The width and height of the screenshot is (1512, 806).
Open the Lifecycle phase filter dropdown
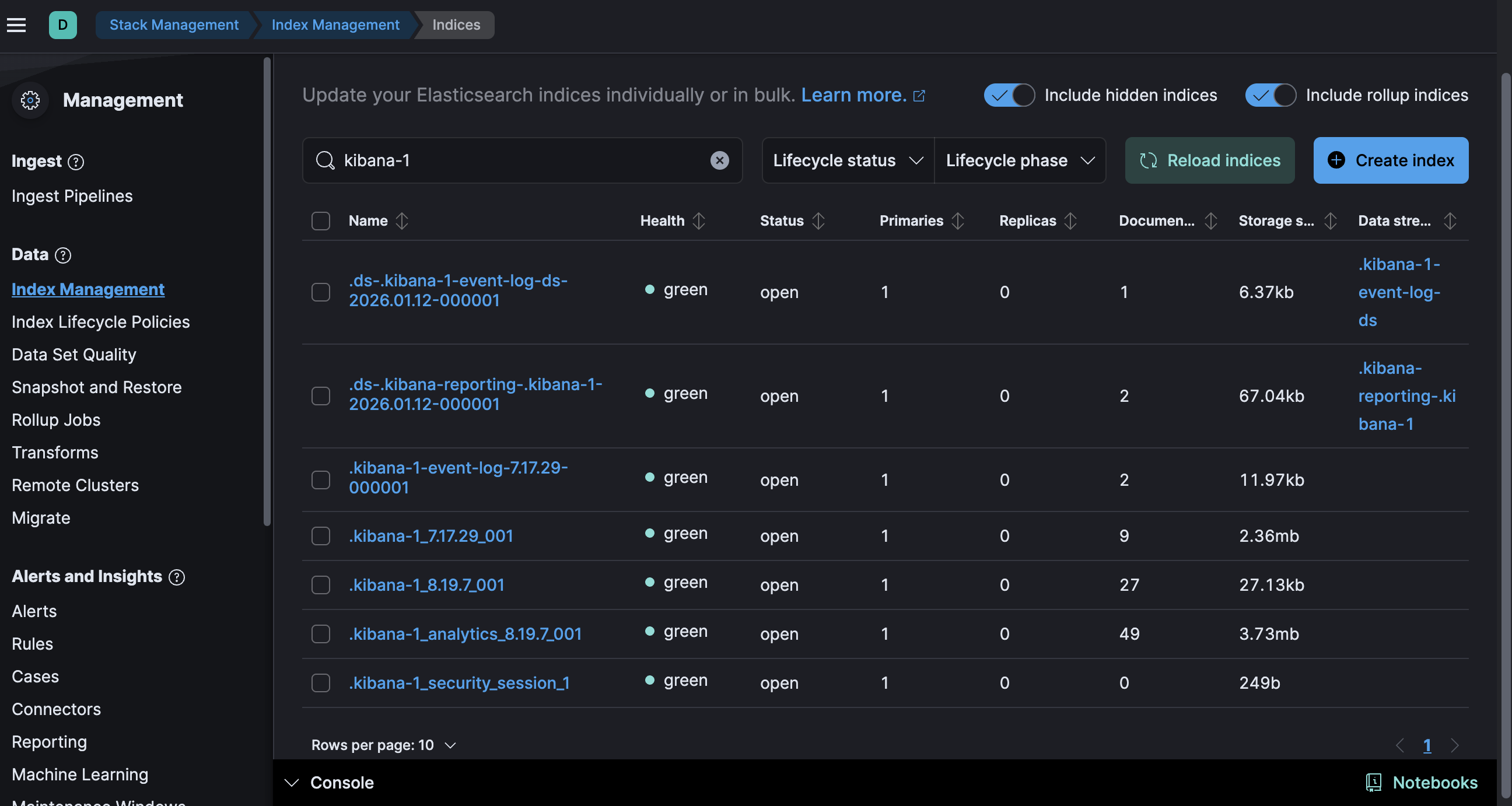(x=1020, y=160)
